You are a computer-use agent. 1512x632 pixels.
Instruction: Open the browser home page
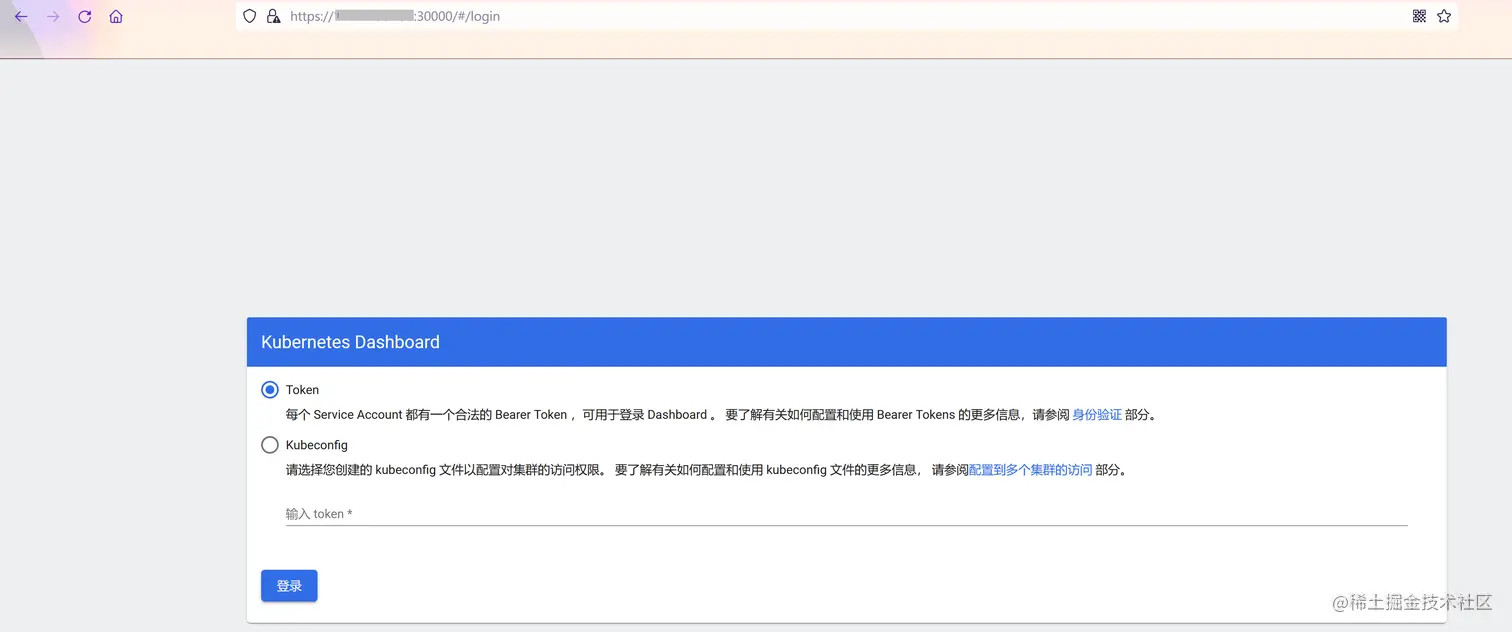tap(116, 16)
